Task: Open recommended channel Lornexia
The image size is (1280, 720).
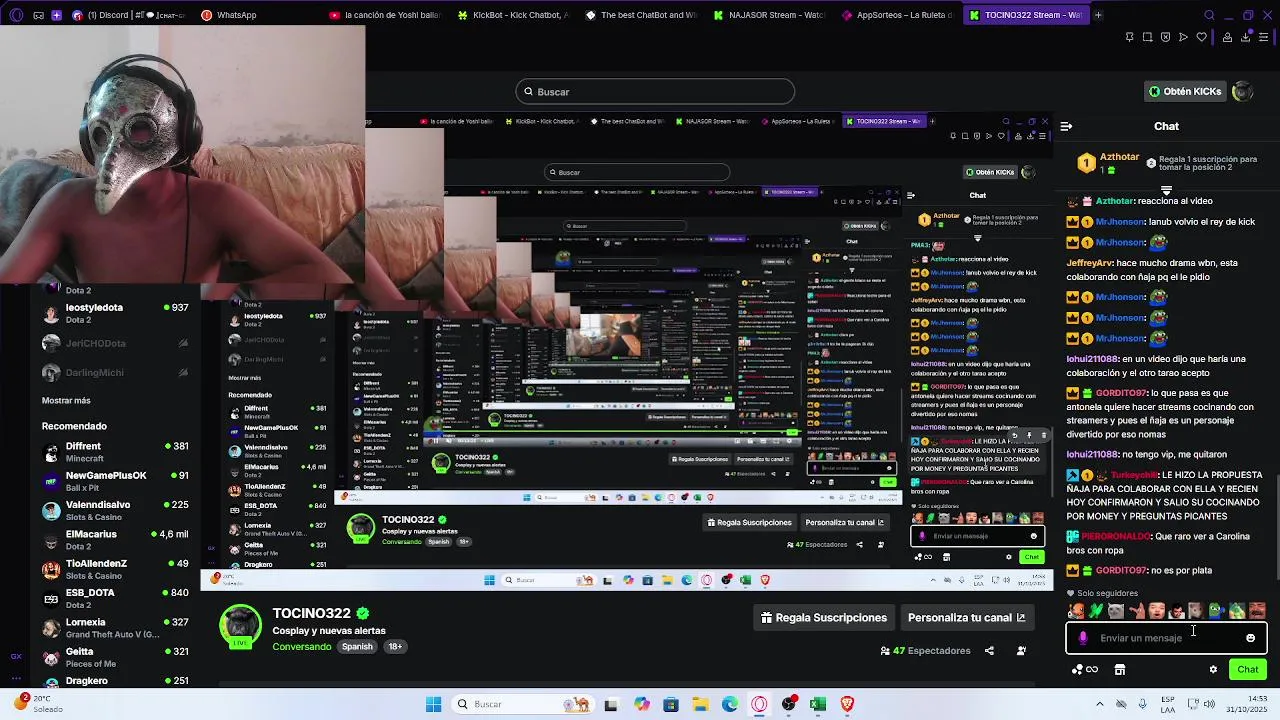Action: (115, 627)
